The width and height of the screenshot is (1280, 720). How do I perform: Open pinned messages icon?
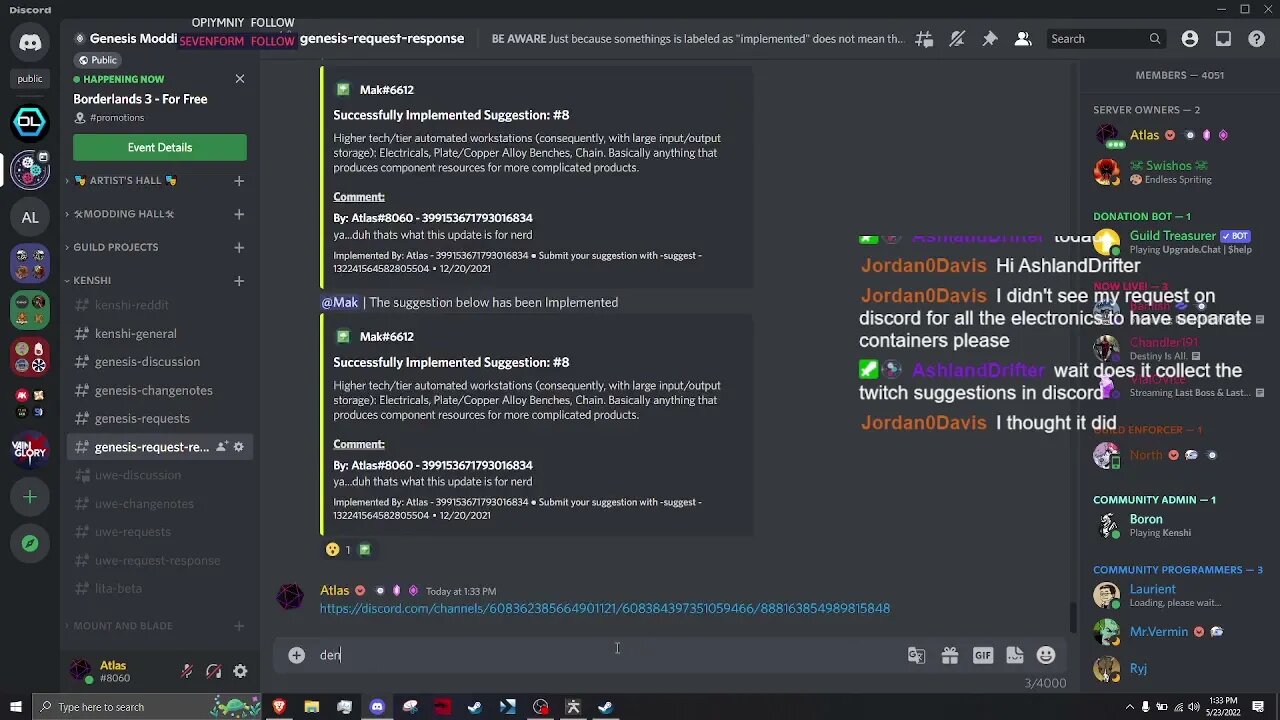(x=990, y=39)
